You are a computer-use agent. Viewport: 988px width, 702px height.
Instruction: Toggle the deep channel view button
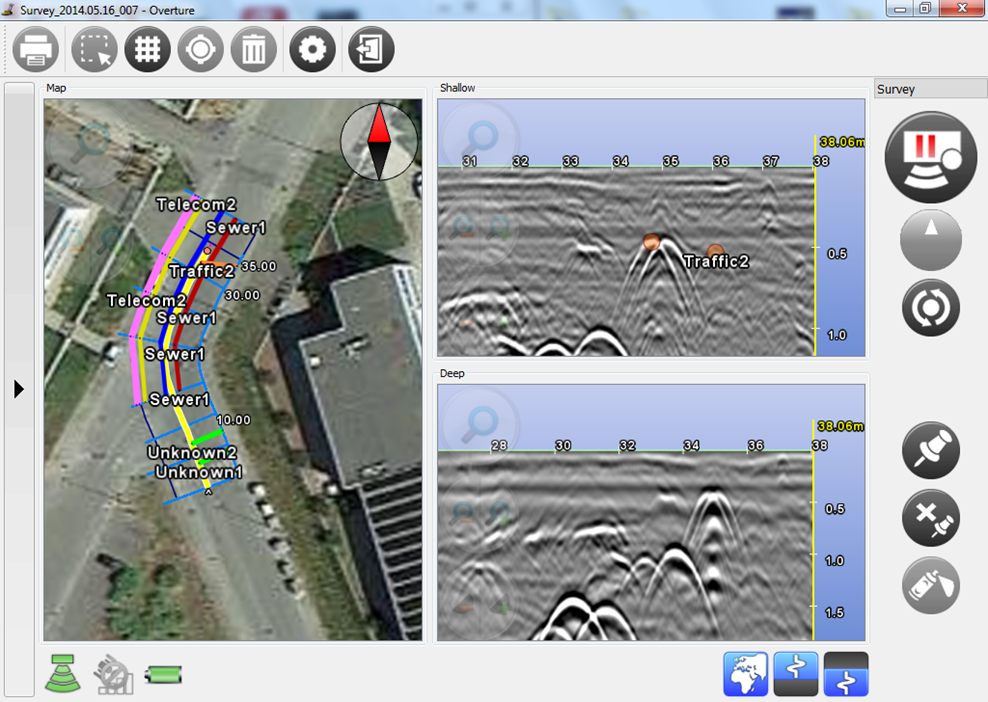(x=846, y=674)
